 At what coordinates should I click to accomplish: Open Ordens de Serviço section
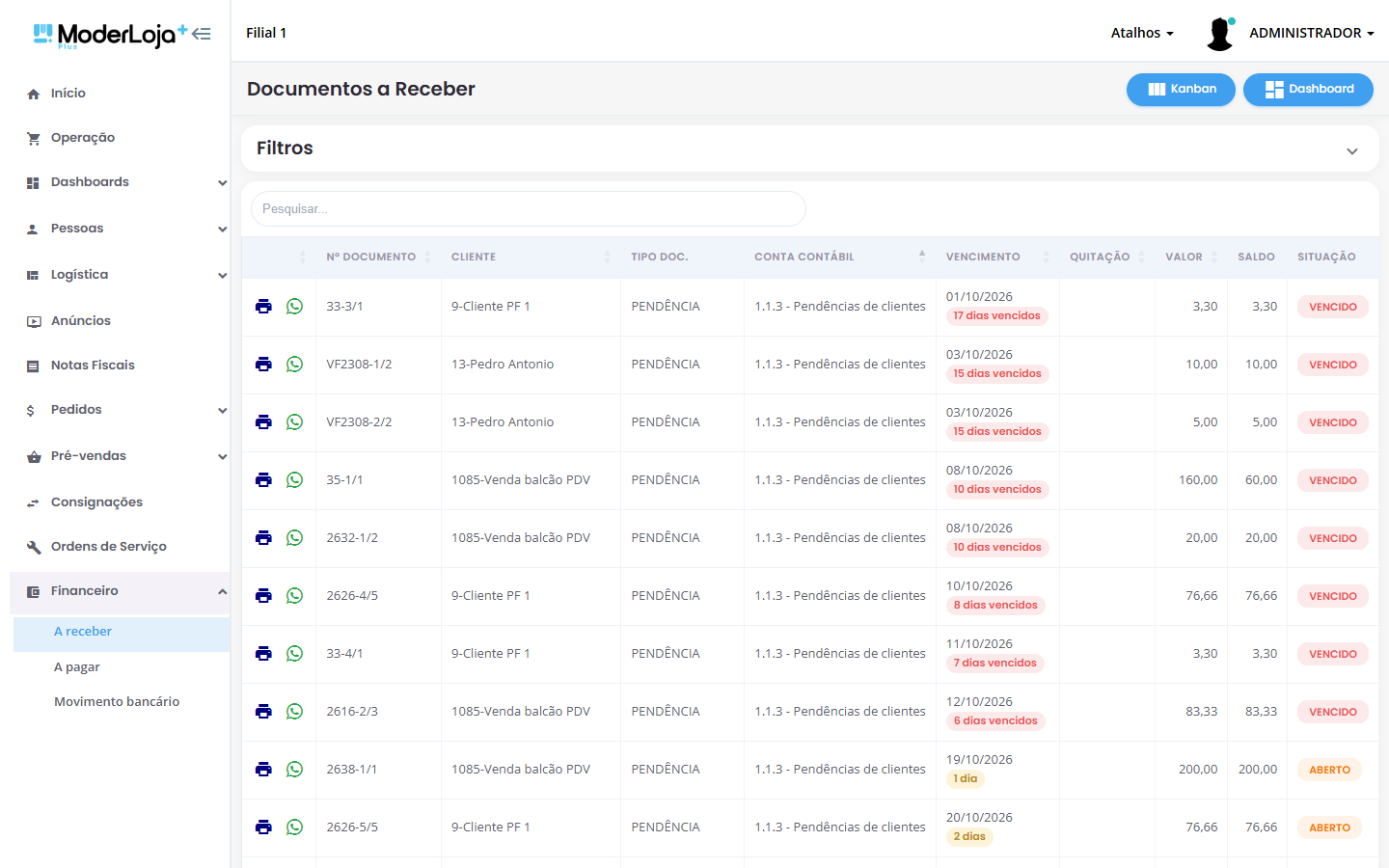(120, 547)
